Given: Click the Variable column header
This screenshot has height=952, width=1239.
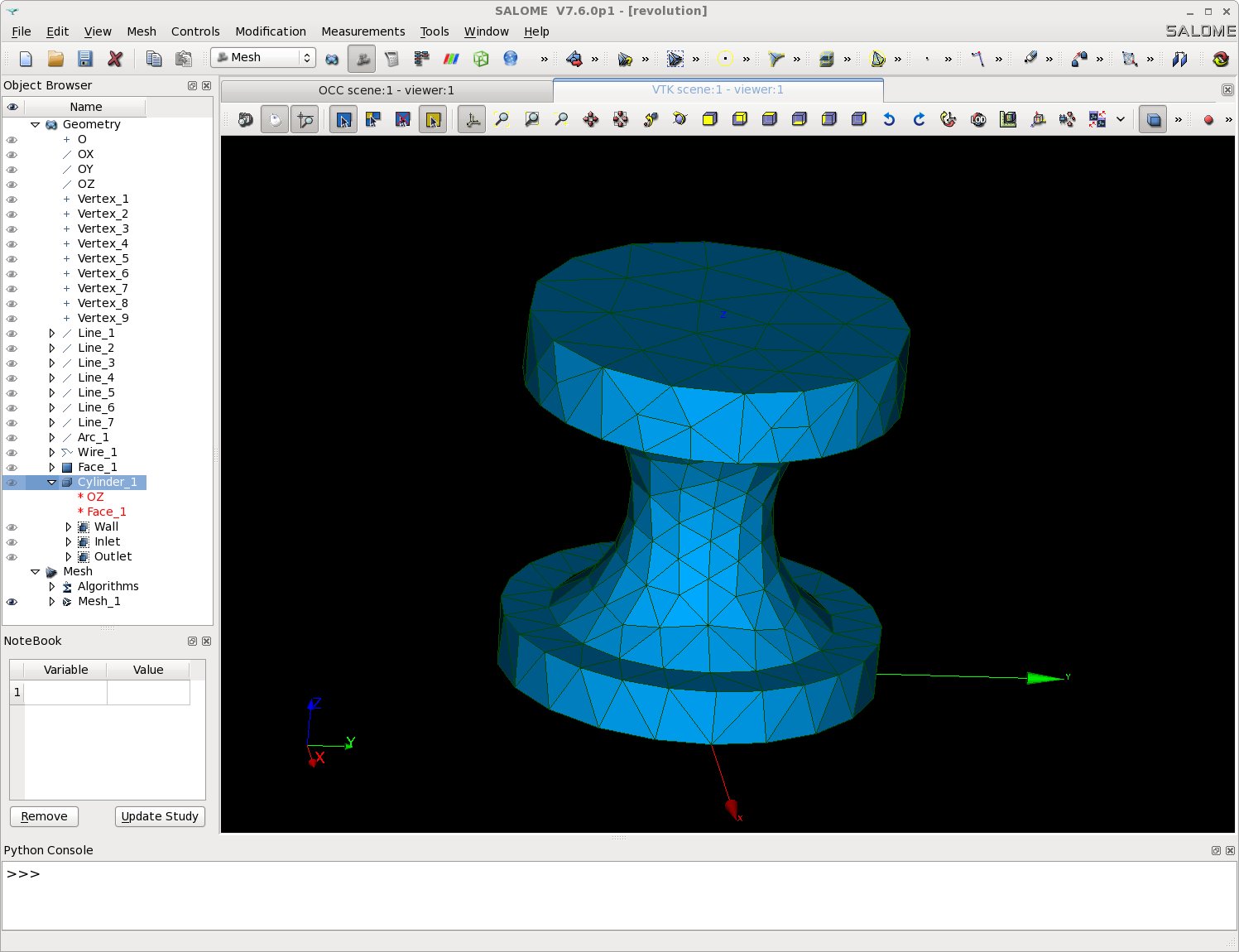Looking at the screenshot, I should 65,670.
